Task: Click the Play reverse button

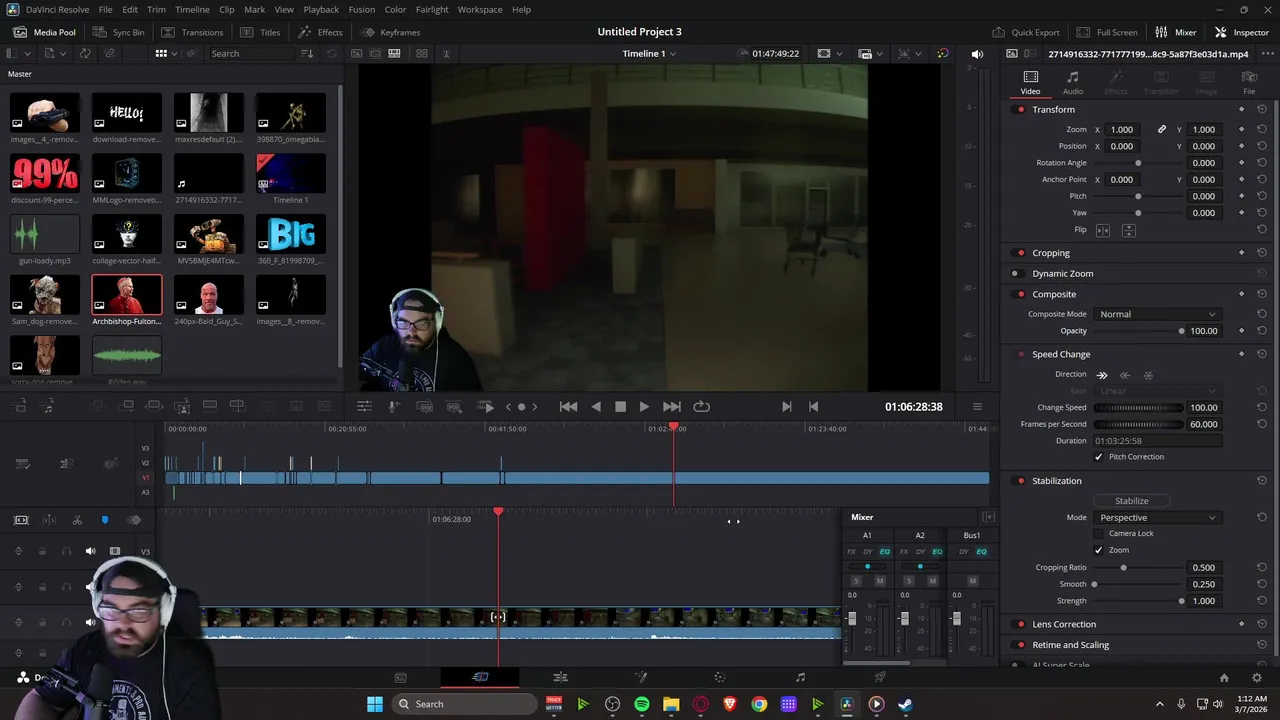Action: [x=596, y=406]
